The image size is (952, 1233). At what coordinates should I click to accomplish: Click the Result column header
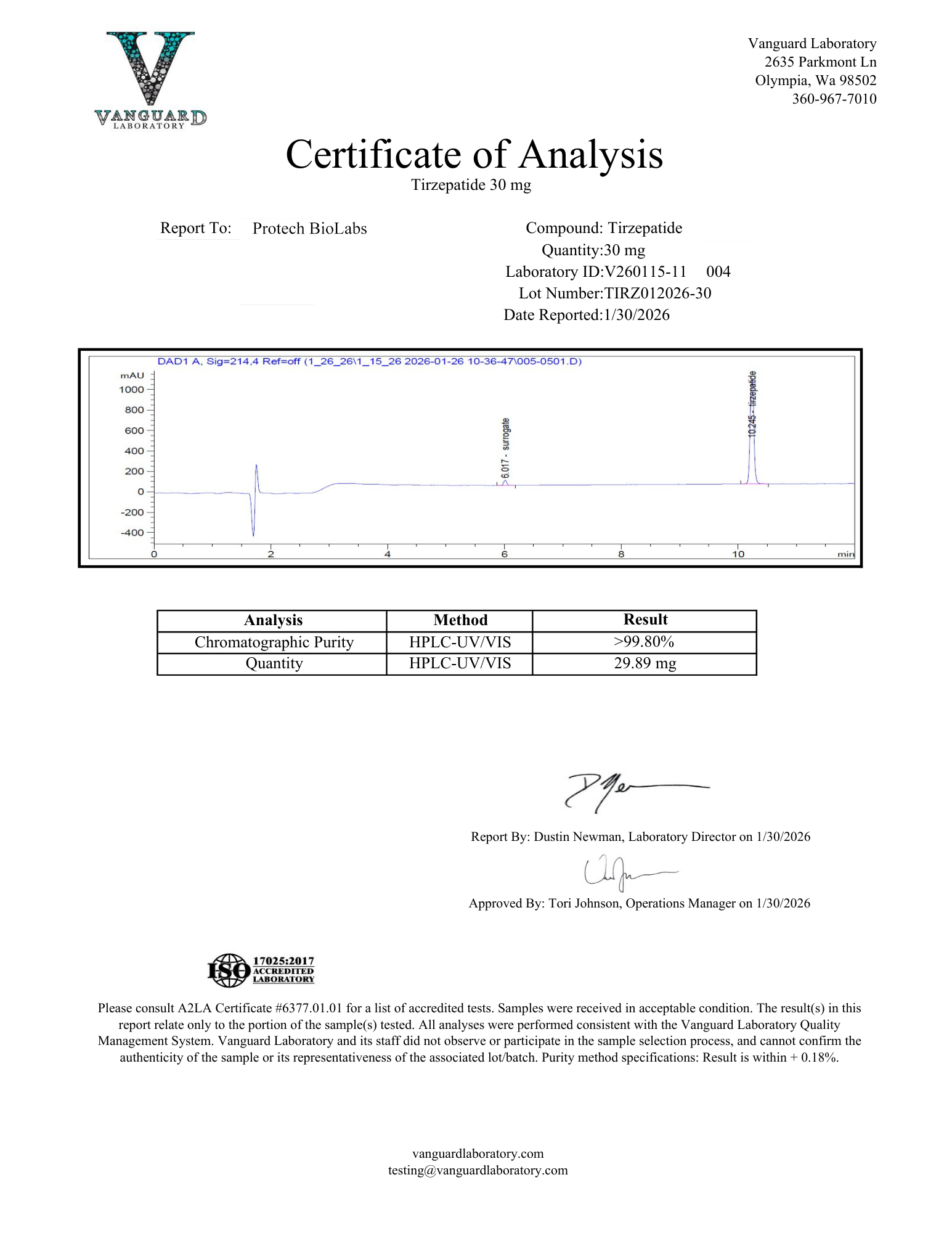coord(645,620)
